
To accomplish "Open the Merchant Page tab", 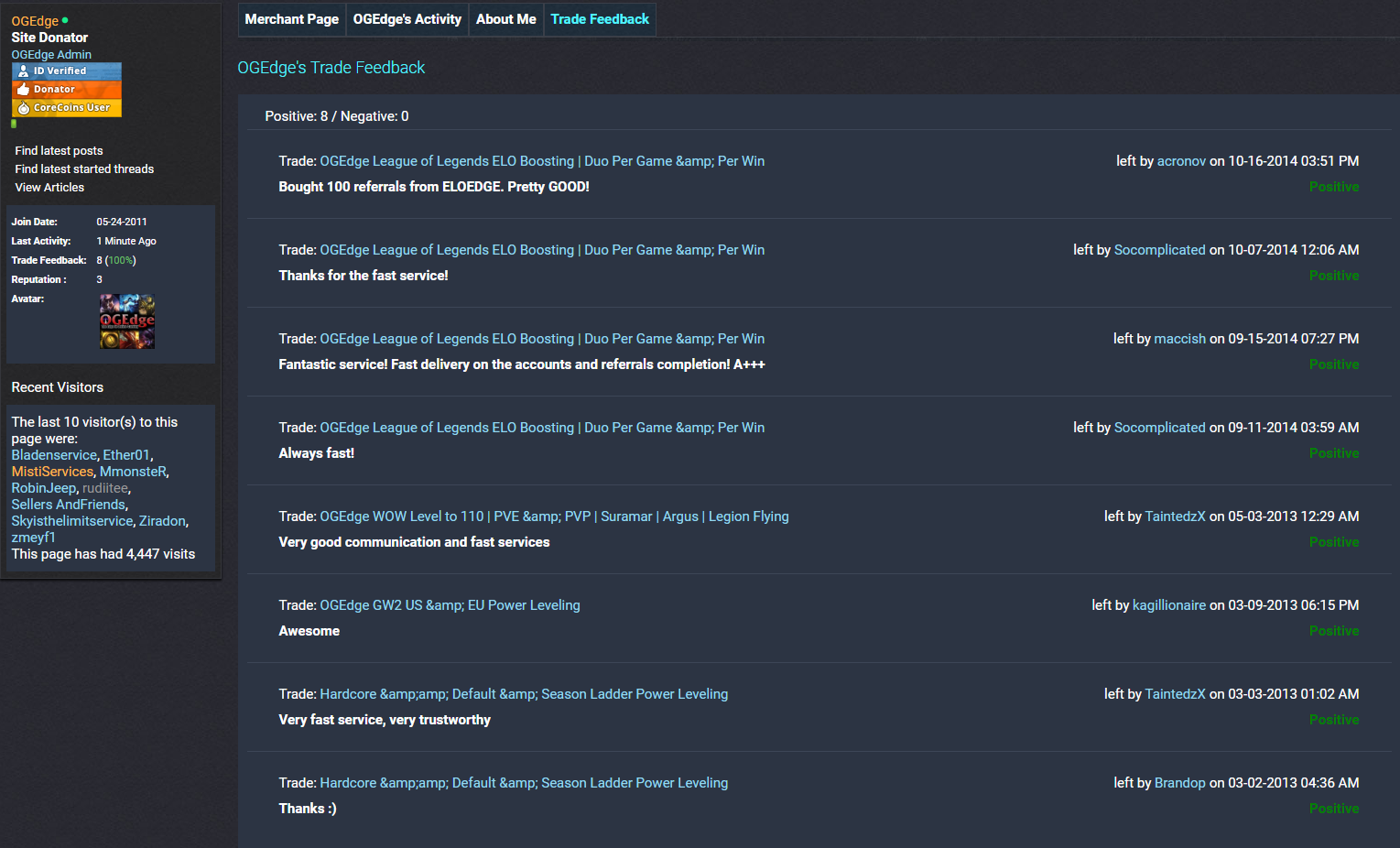I will point(291,19).
